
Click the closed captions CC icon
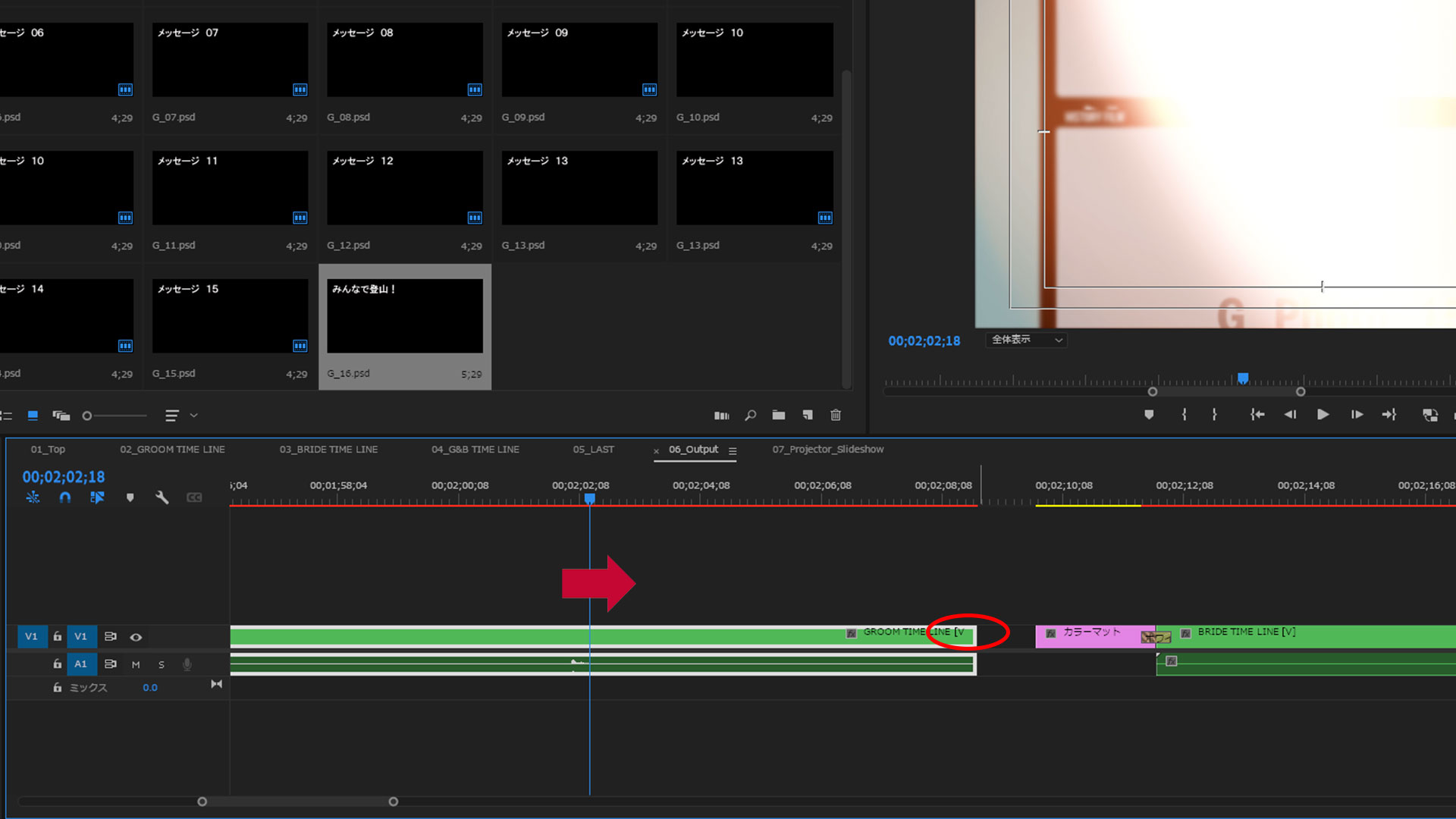coord(194,497)
